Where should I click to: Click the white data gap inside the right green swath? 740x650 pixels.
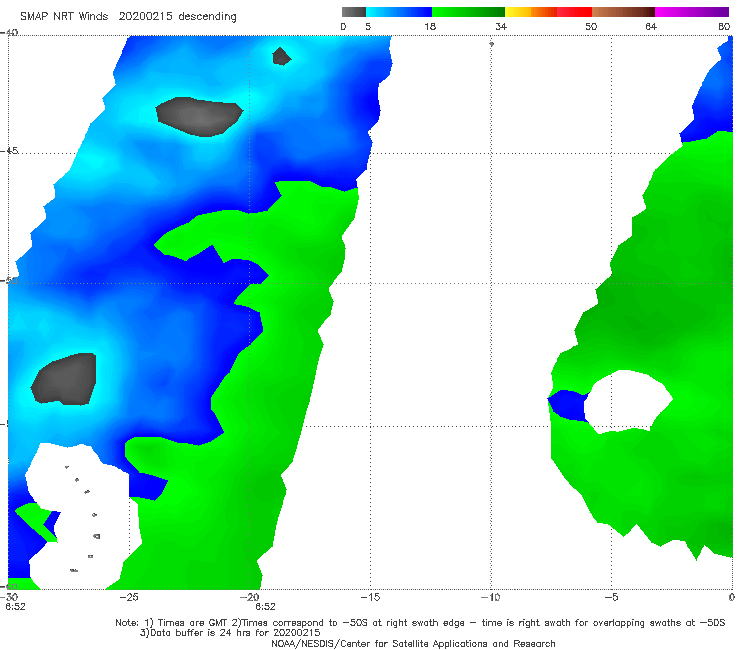628,401
